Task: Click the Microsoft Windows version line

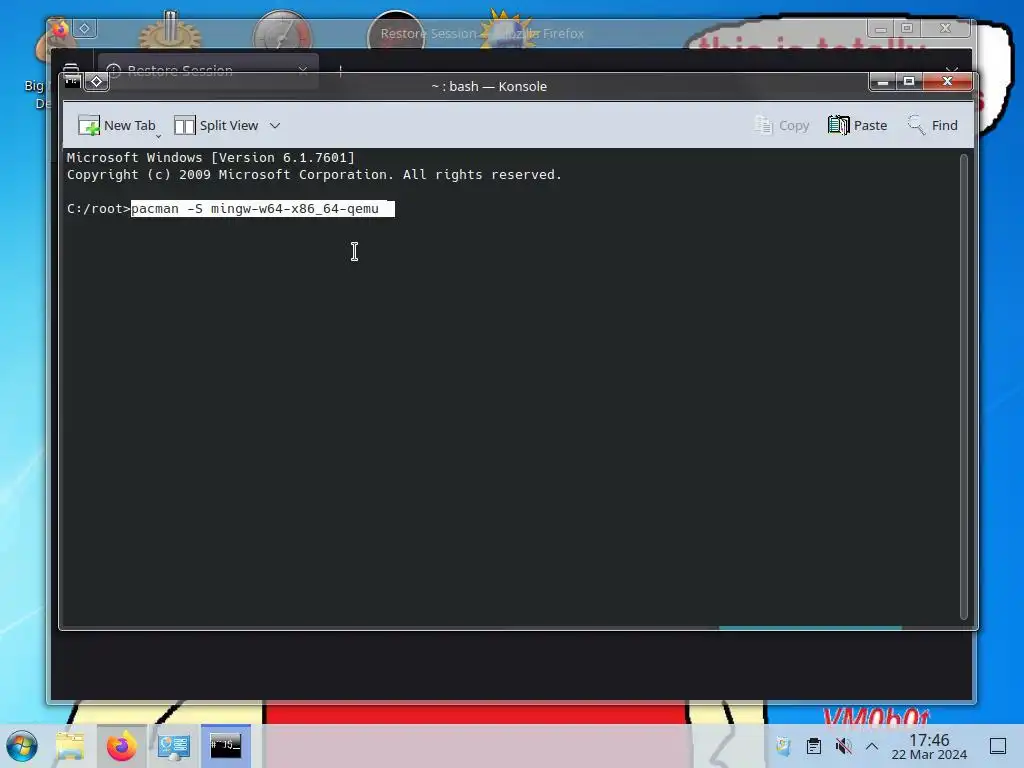Action: (211, 157)
